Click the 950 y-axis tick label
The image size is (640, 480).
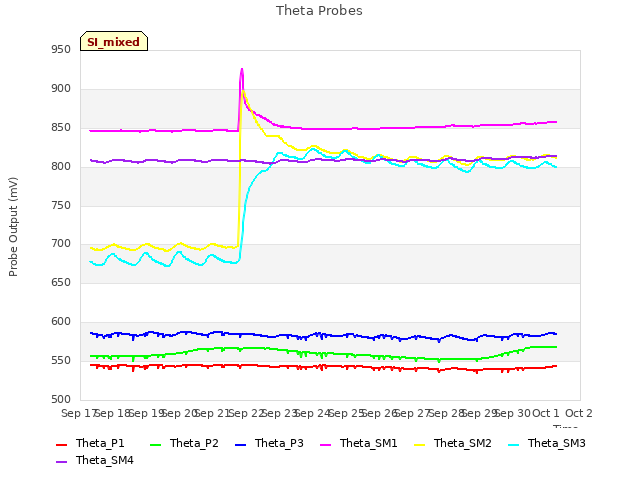tap(61, 49)
